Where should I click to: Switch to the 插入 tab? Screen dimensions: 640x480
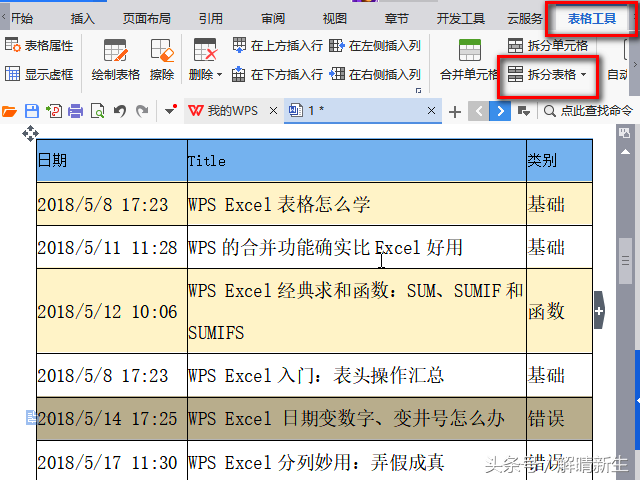click(x=82, y=18)
